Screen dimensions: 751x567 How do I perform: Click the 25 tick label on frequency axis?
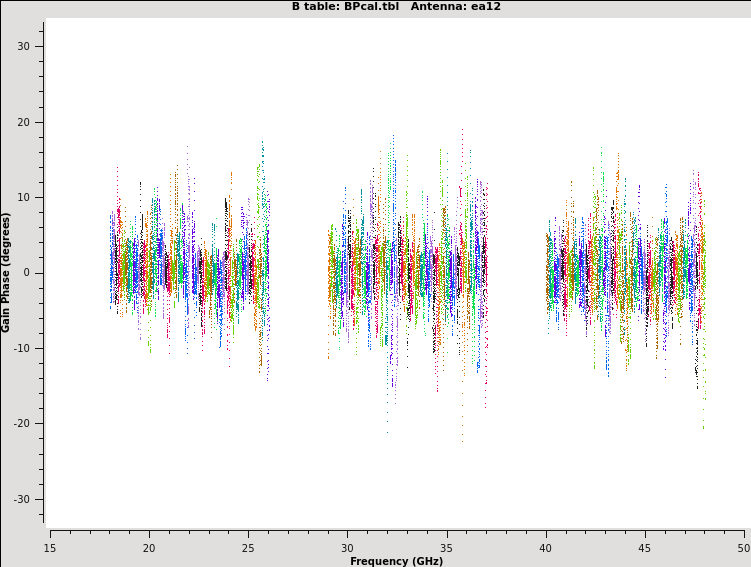point(248,547)
